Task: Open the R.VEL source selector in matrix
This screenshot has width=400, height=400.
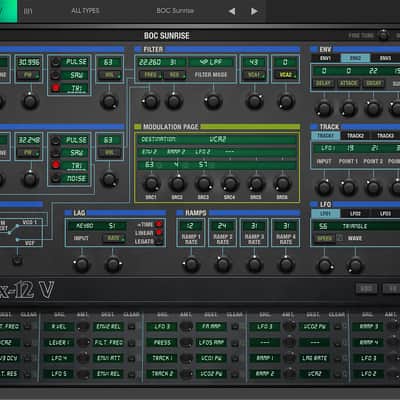Action: (x=59, y=327)
